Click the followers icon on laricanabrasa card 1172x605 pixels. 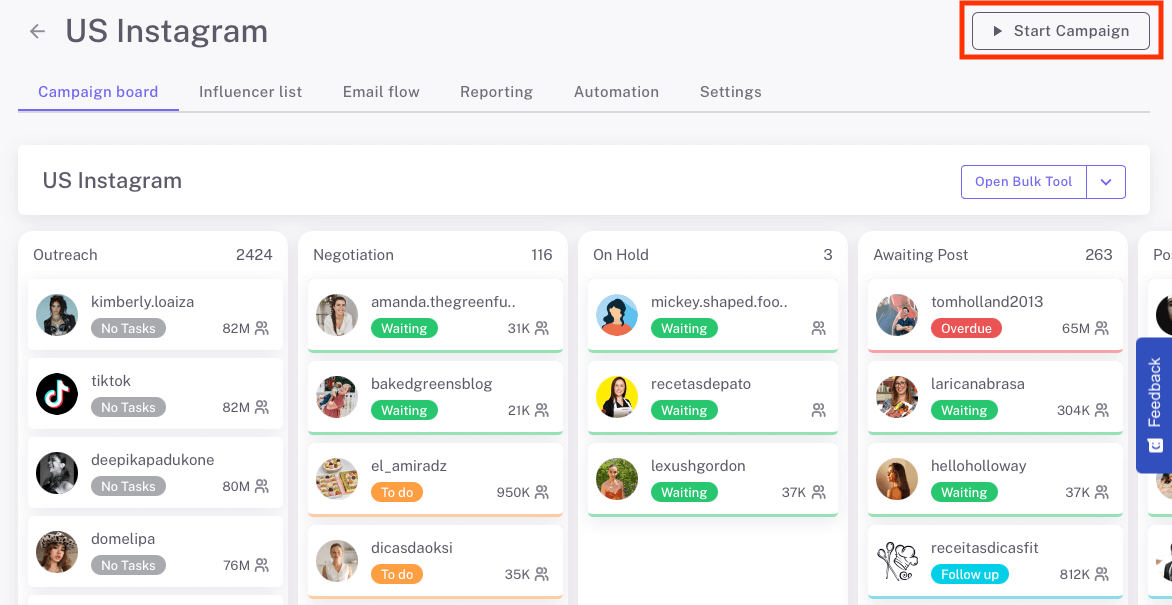click(x=1102, y=410)
